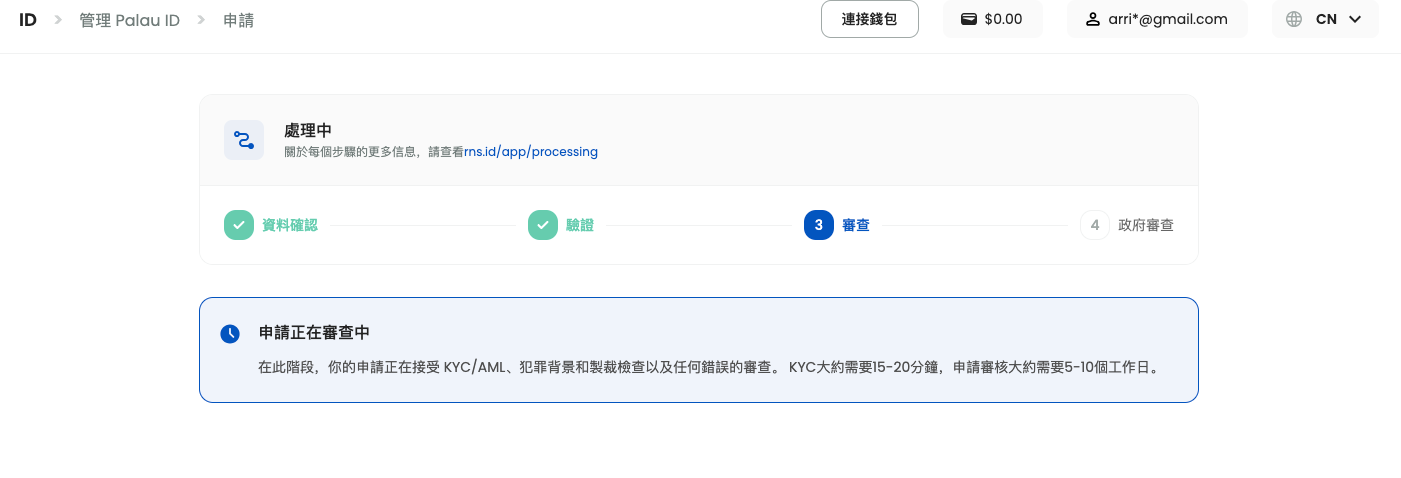This screenshot has height=478, width=1401.
Task: Open the arri*@gmail.com account menu
Action: pyautogui.click(x=1157, y=19)
